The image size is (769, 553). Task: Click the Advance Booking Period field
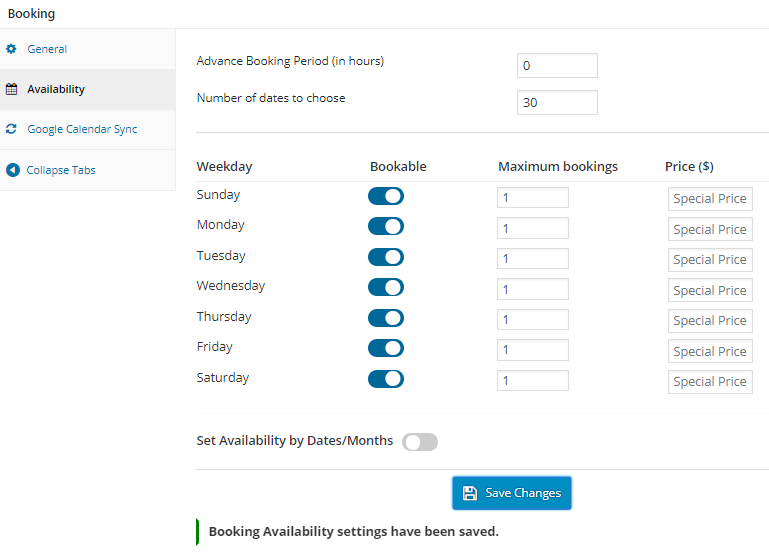coord(557,66)
